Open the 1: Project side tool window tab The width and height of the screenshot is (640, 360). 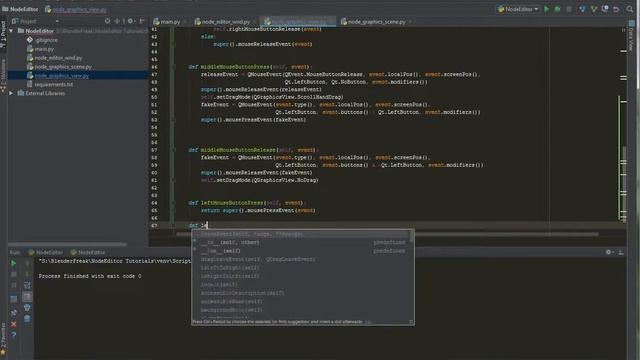click(x=3, y=33)
